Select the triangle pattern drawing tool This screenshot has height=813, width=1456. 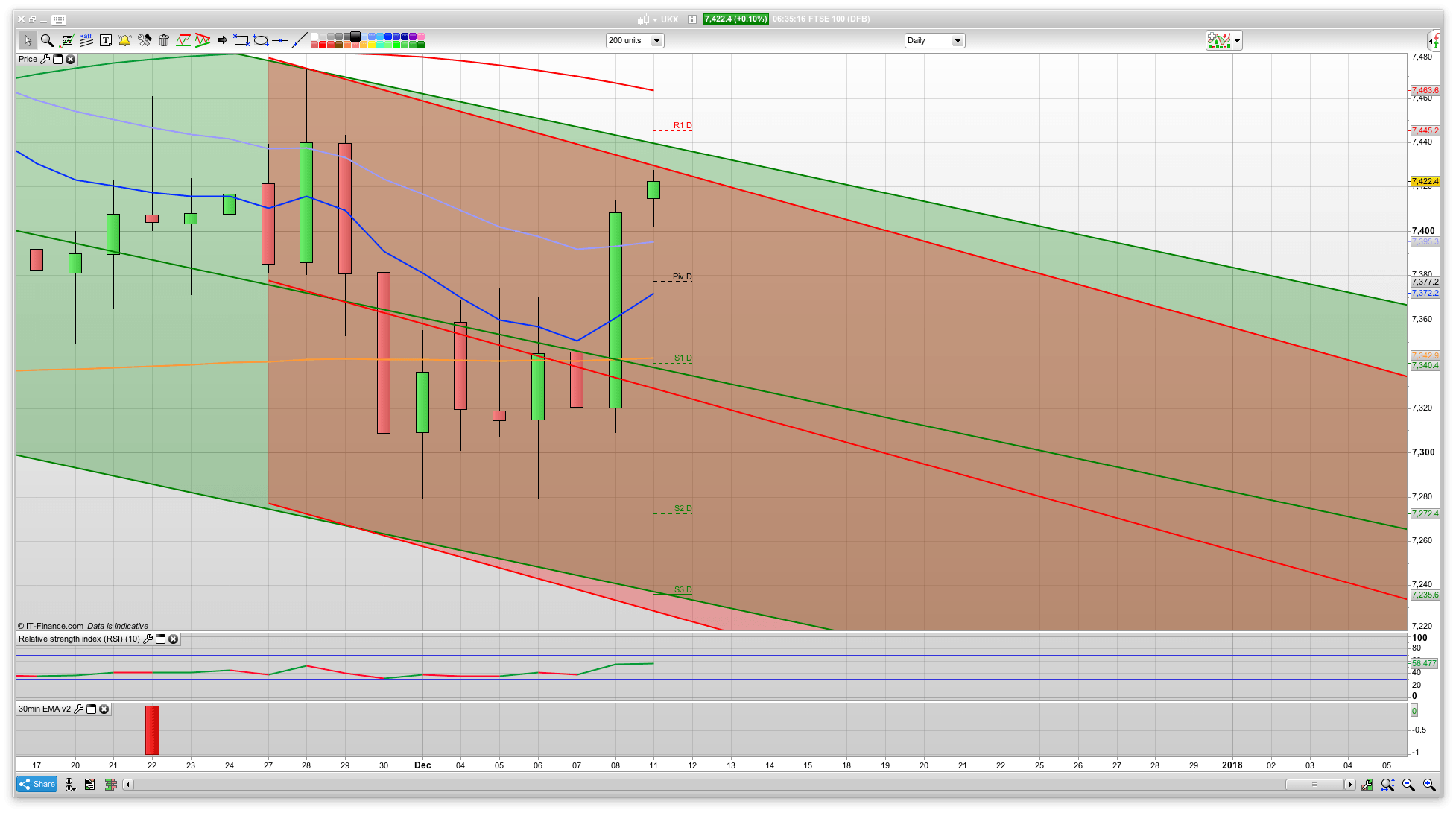202,40
